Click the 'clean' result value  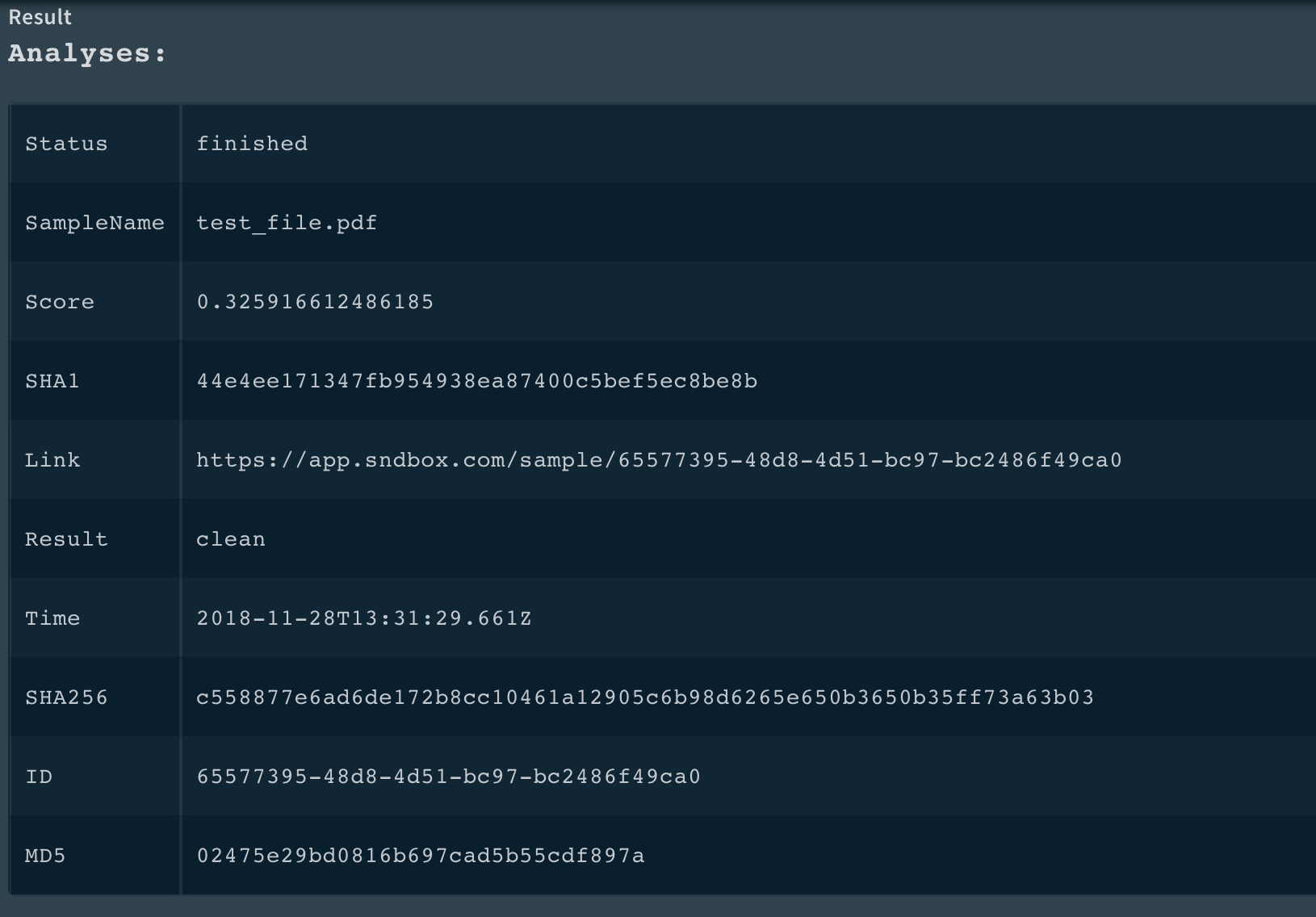click(231, 539)
